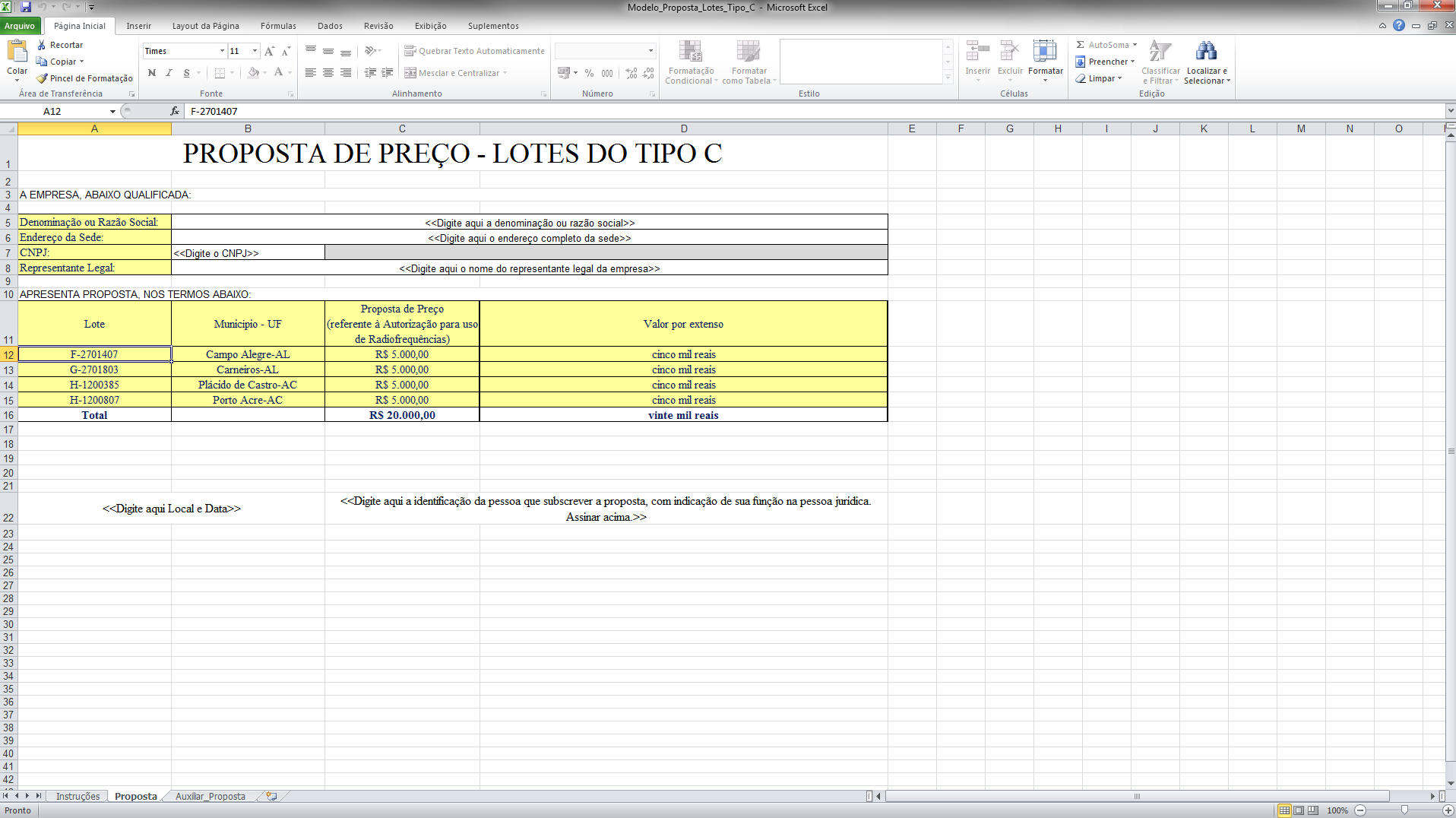Open the Arquivo file tab
The image size is (1456, 818).
[20, 26]
